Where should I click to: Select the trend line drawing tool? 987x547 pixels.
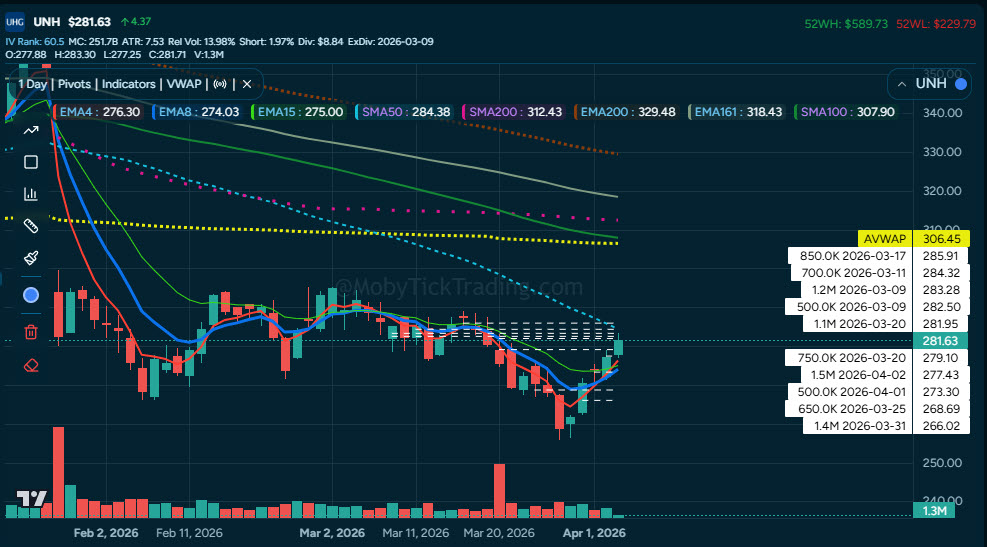point(30,130)
